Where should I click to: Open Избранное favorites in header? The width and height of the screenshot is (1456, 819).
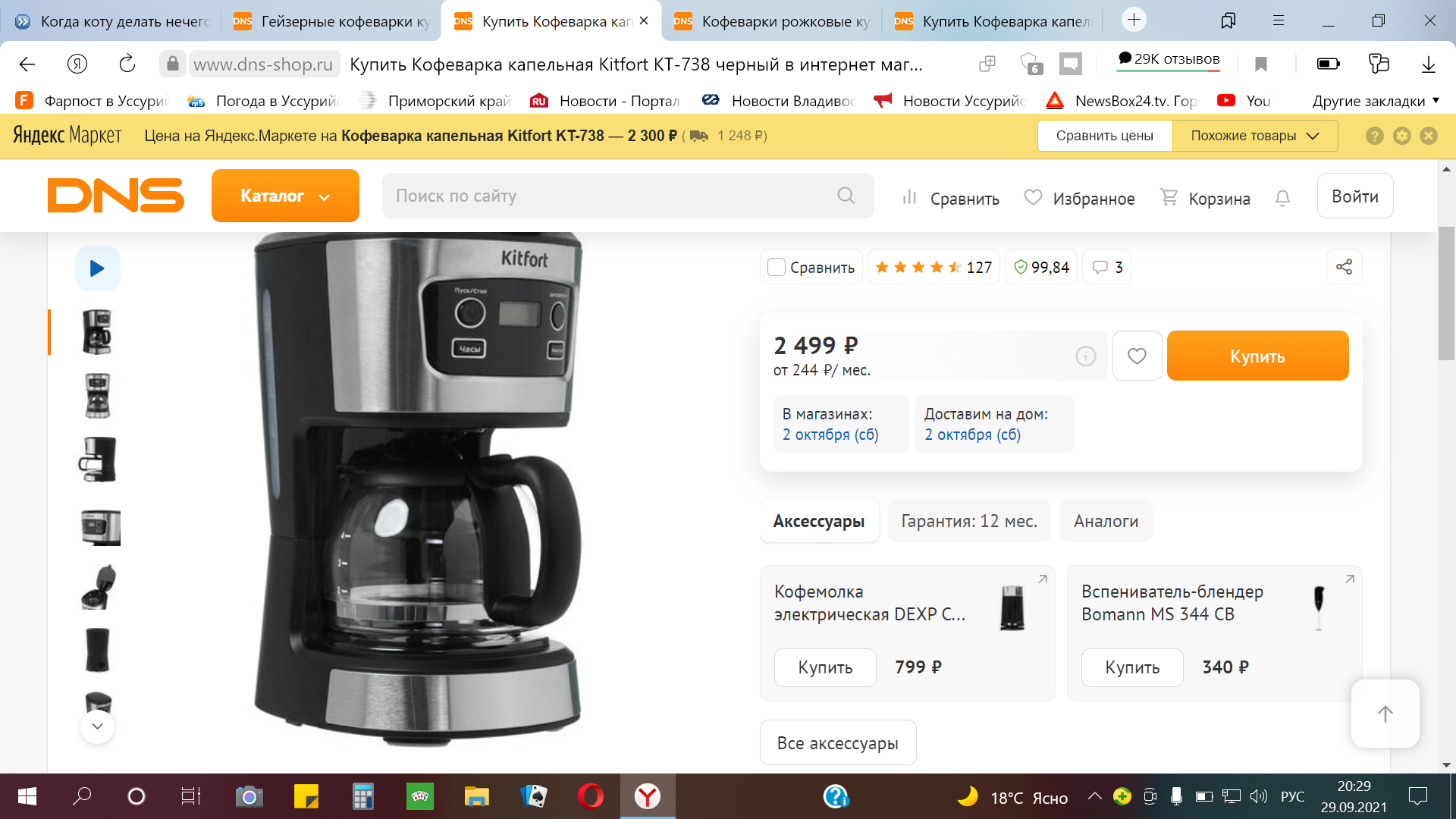pos(1079,199)
